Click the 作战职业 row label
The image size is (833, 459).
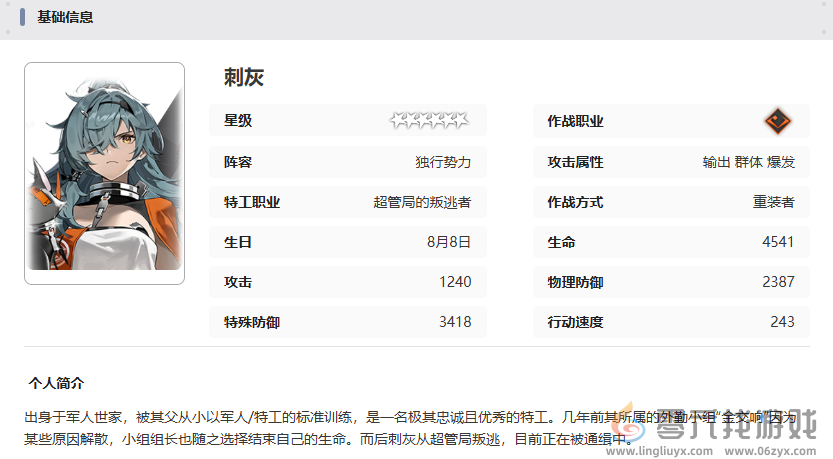575,122
